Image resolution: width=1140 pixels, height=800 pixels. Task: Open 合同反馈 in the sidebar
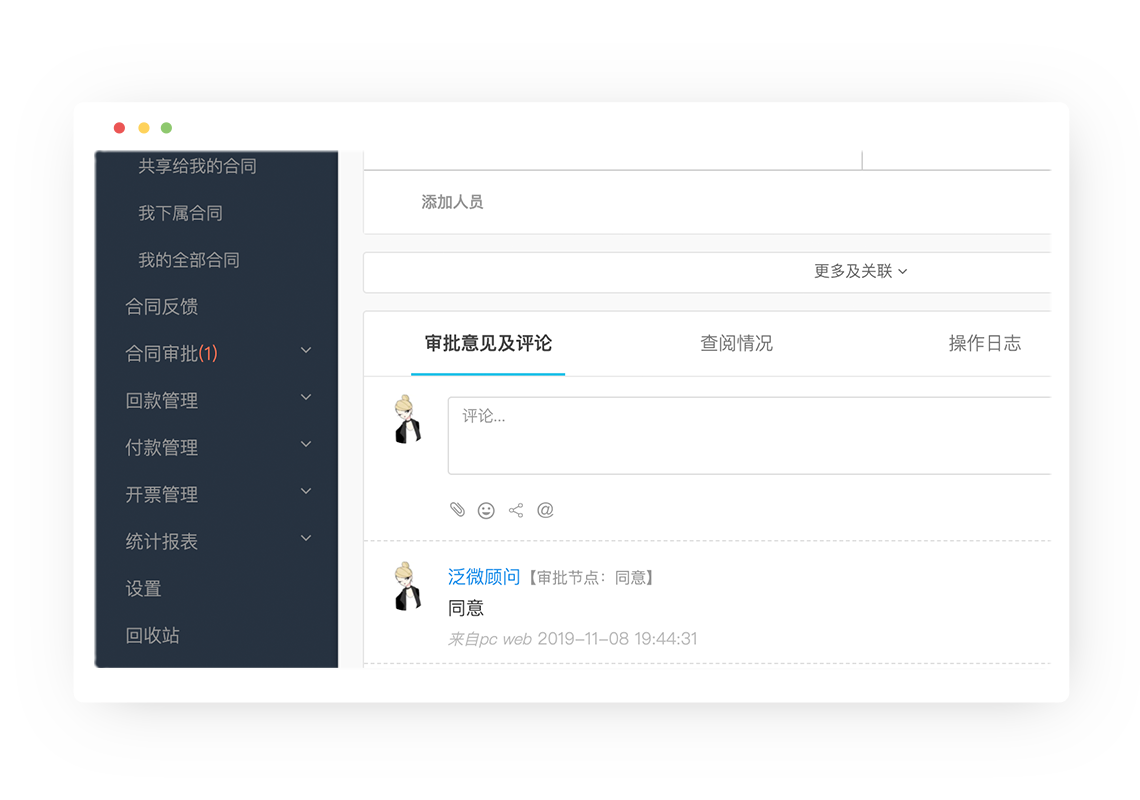[x=161, y=307]
